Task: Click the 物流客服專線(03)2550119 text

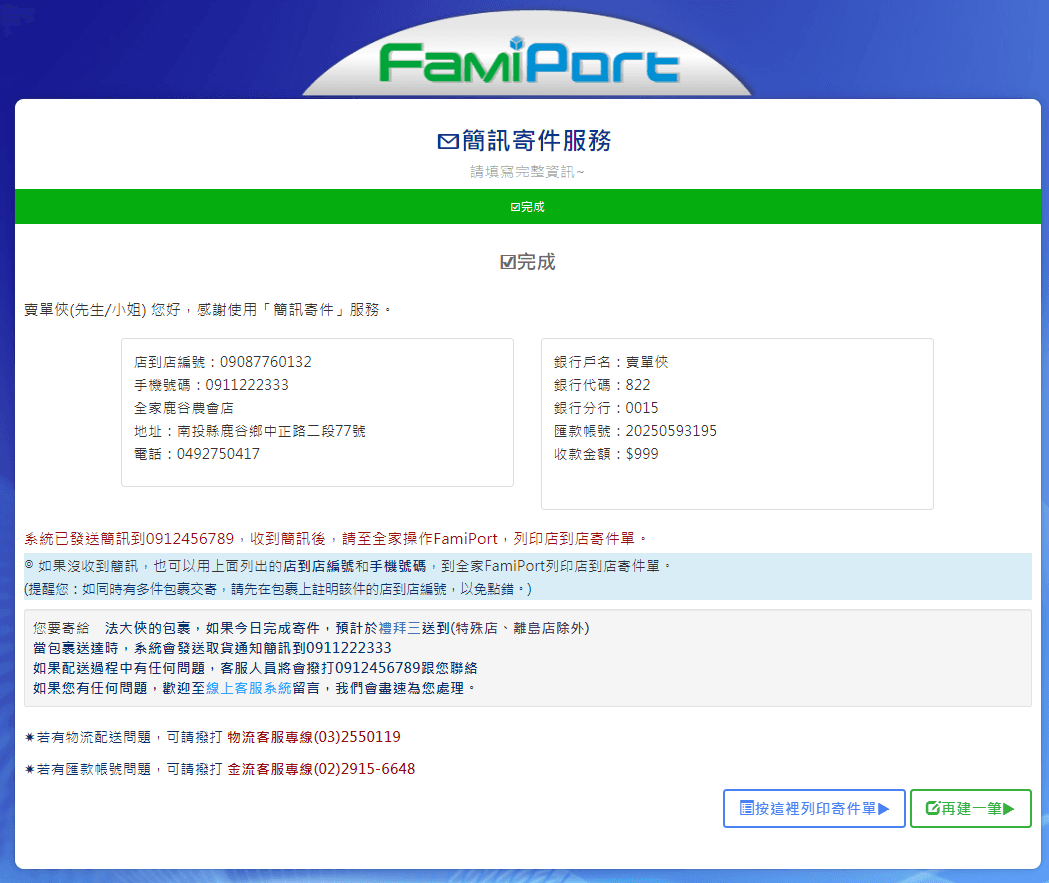Action: [x=314, y=737]
